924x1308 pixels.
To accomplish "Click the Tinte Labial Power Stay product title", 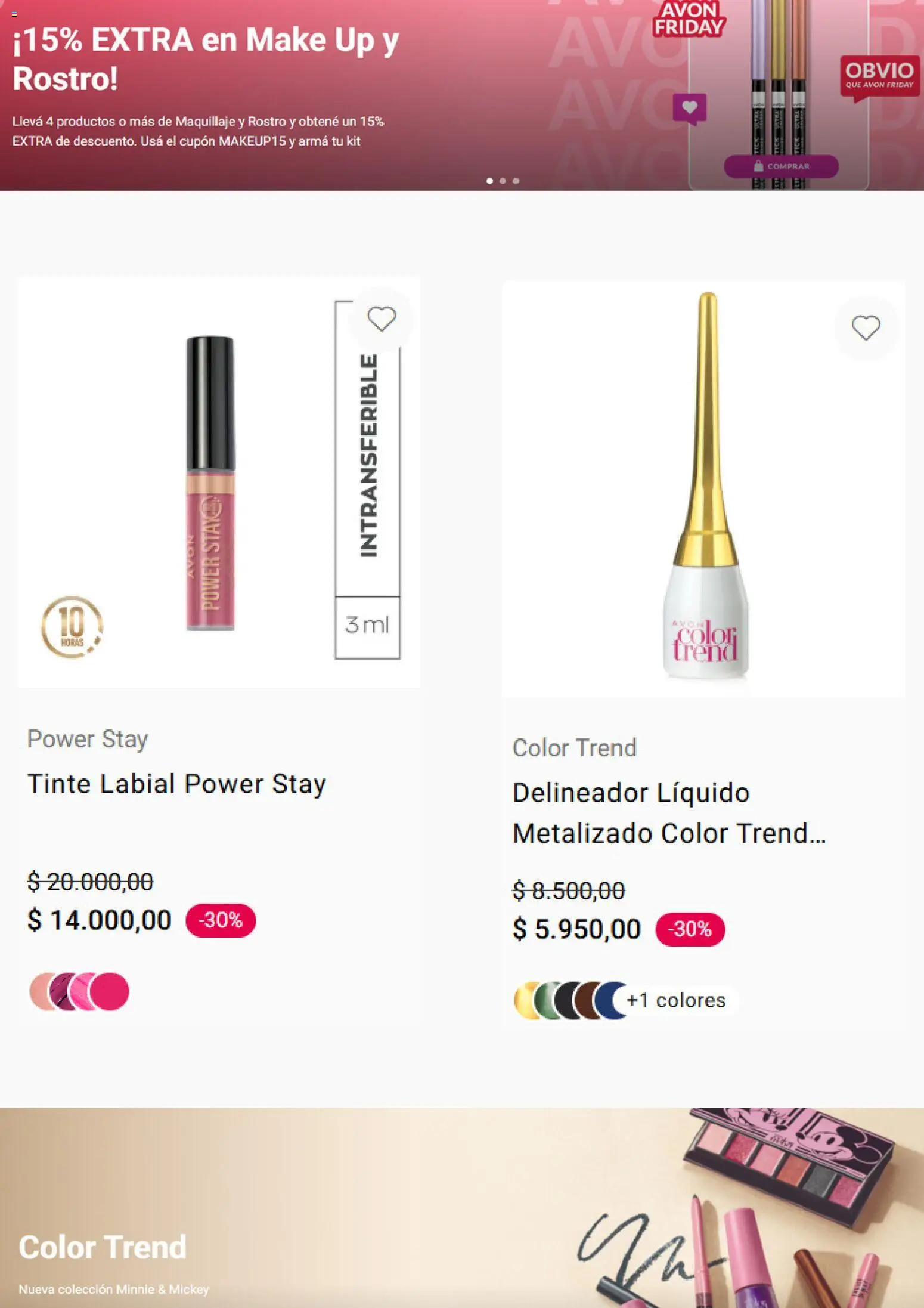I will (176, 783).
